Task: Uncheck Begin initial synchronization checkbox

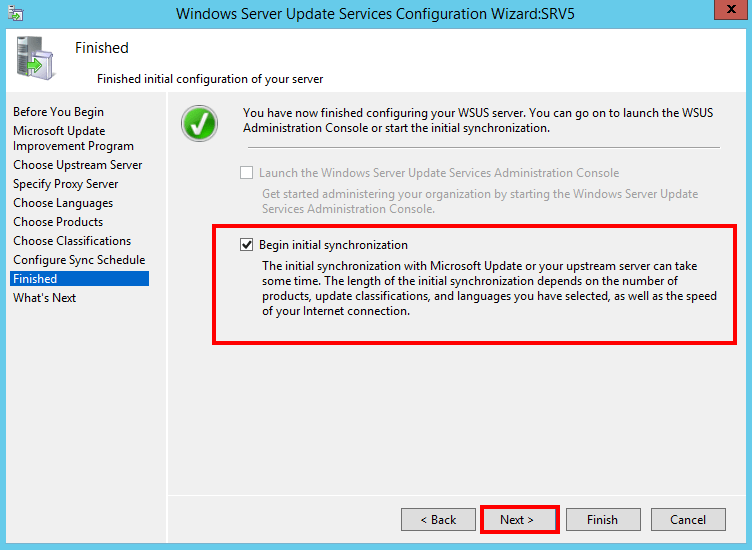Action: point(247,245)
